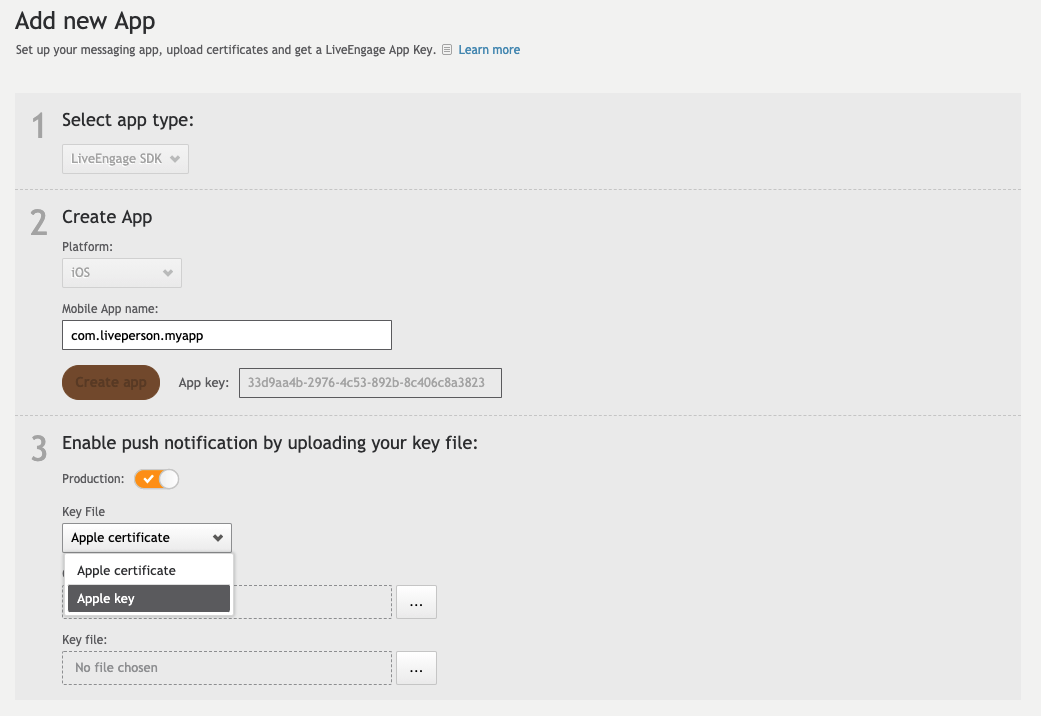Open the Learn more link
This screenshot has width=1041, height=716.
pyautogui.click(x=489, y=50)
